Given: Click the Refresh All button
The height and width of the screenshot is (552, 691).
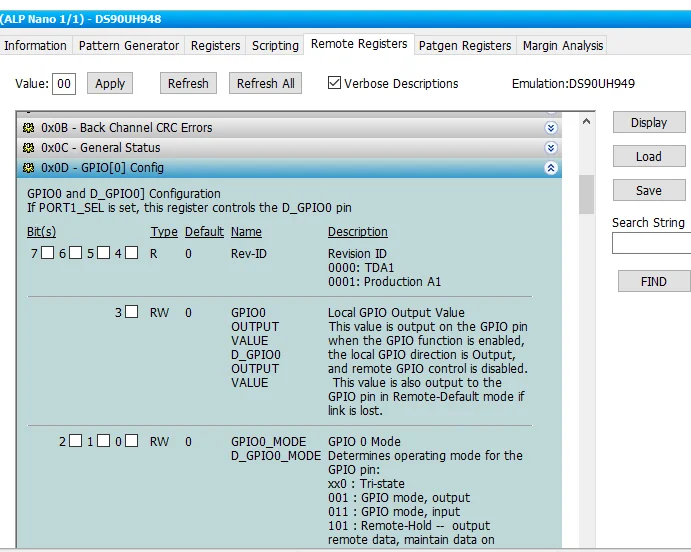Looking at the screenshot, I should click(265, 83).
